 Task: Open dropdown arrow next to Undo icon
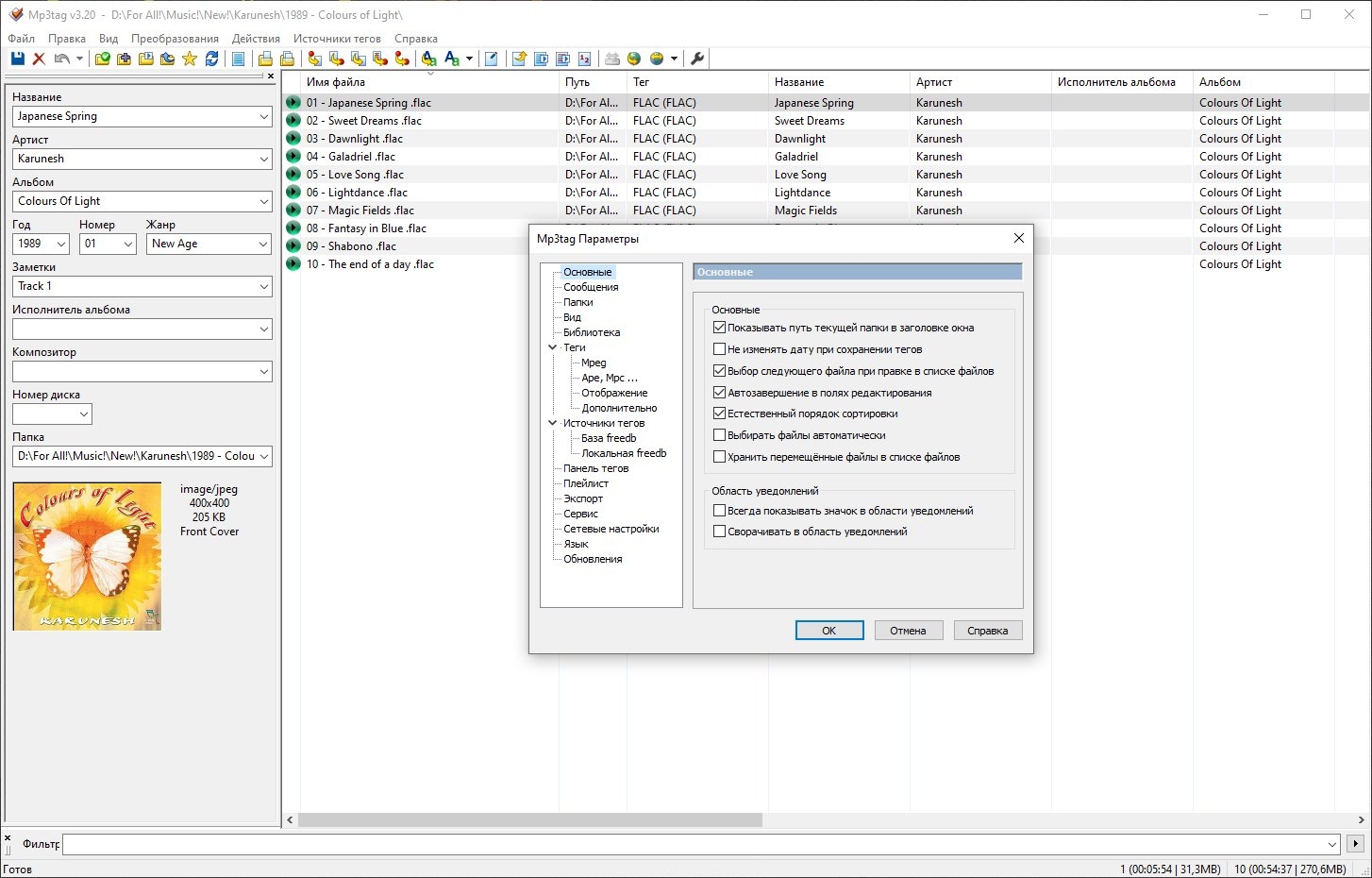click(79, 59)
